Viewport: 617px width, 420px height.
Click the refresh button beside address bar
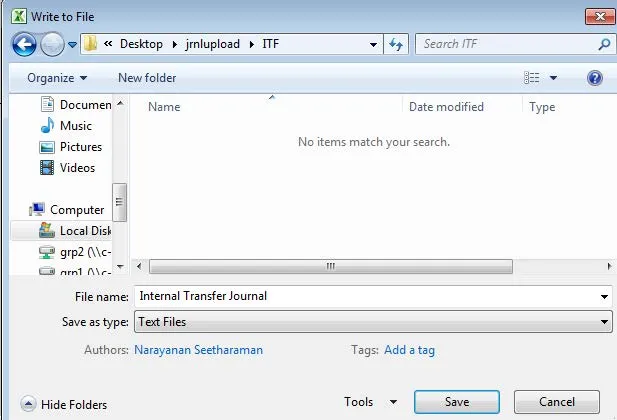click(396, 44)
